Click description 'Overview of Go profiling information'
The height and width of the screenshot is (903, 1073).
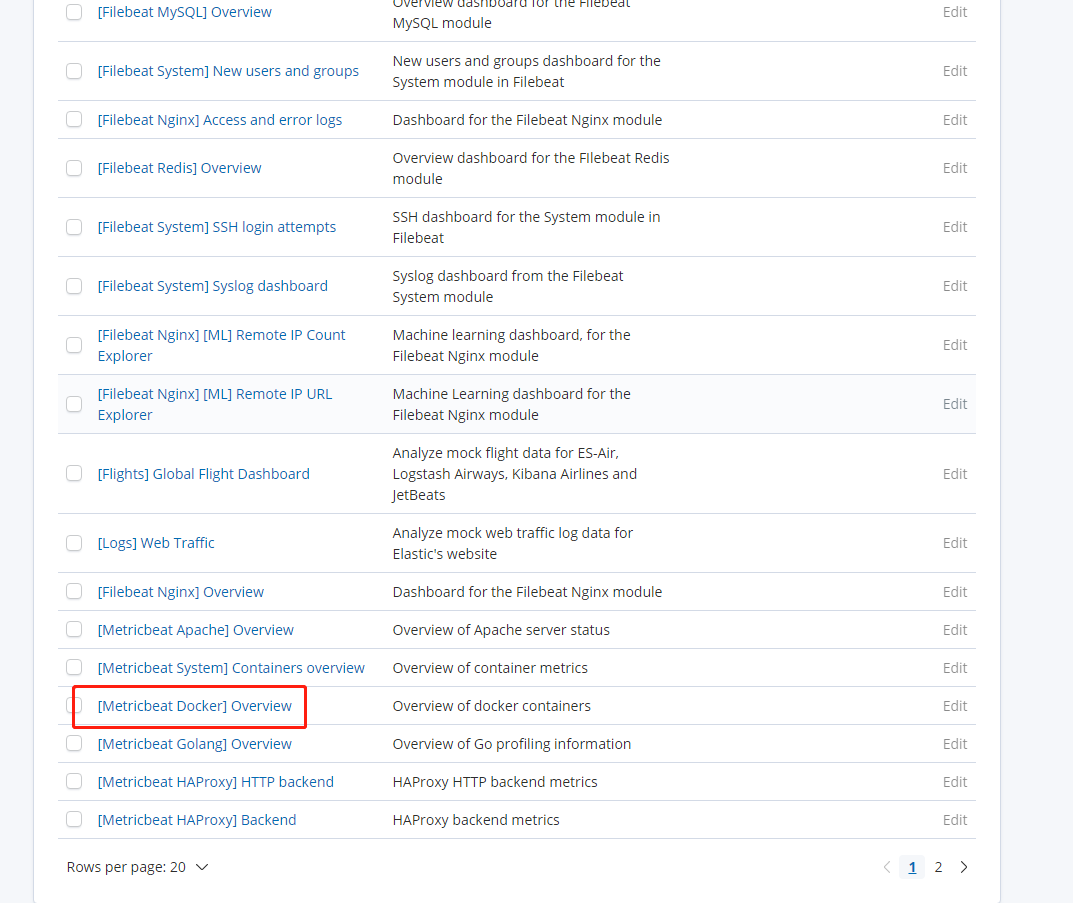coord(512,744)
